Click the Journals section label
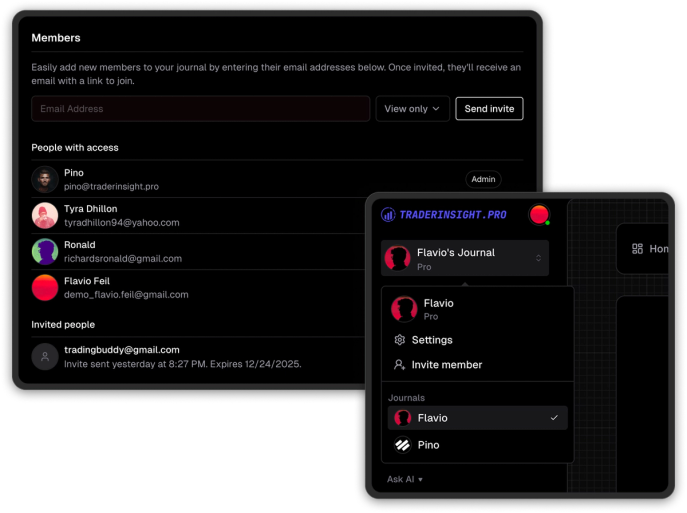 click(406, 398)
